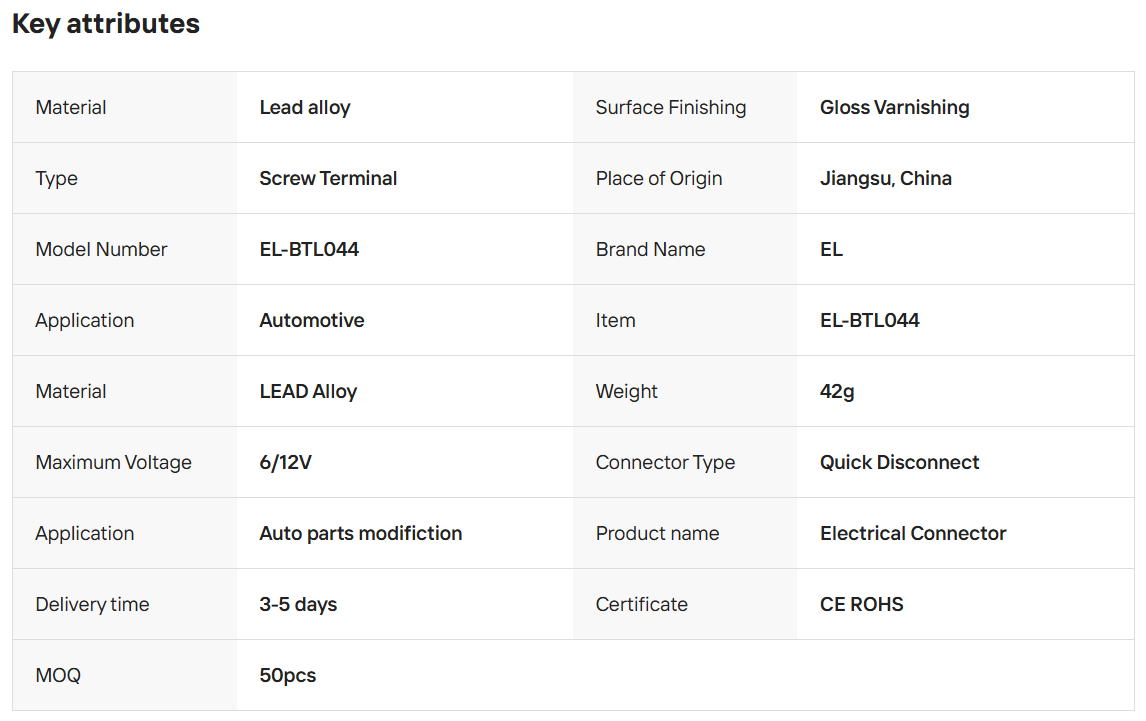
Task: Click the "Quick Disconnect" value
Action: click(x=899, y=462)
